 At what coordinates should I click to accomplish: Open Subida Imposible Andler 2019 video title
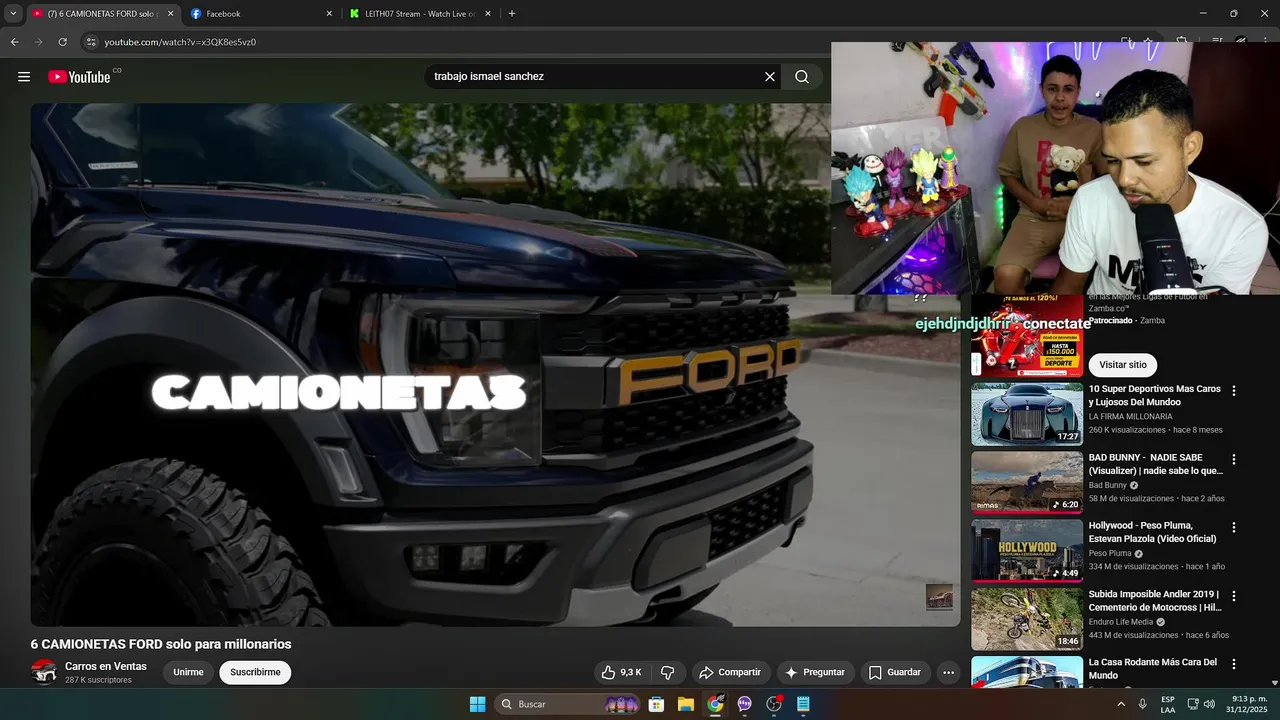[x=1155, y=600]
